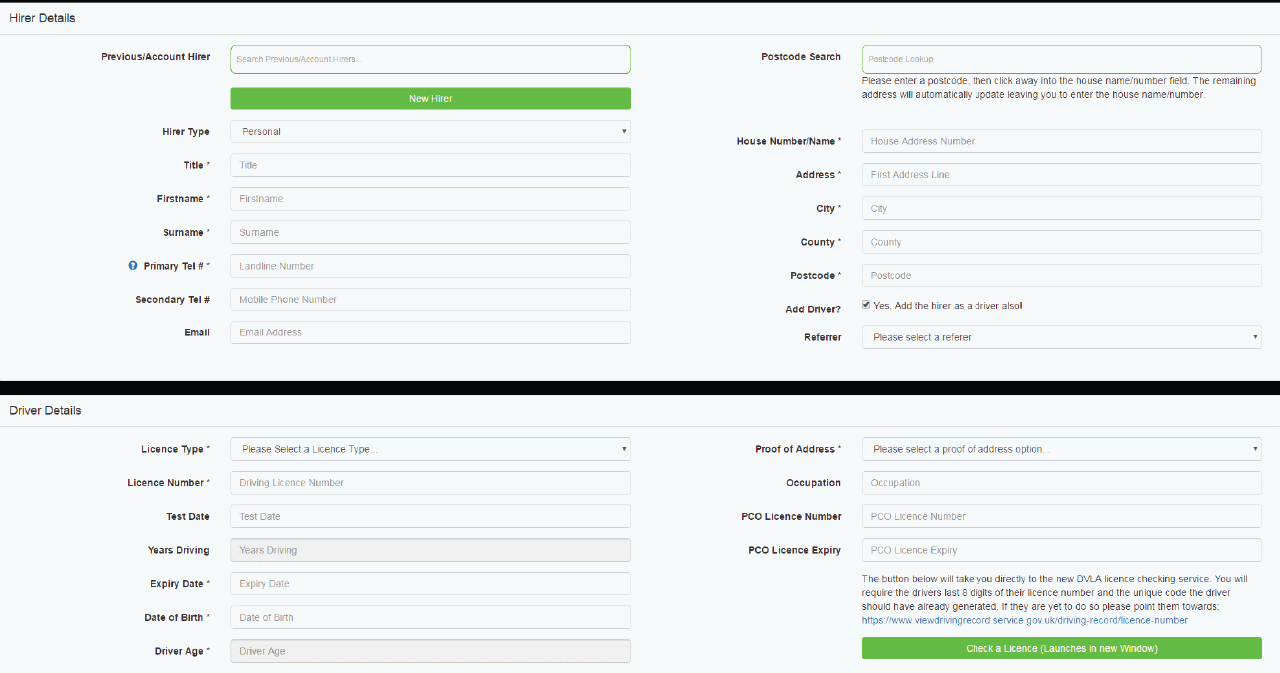Click the Previous/Account Hirer search field
Viewport: 1280px width, 673px height.
coord(430,60)
